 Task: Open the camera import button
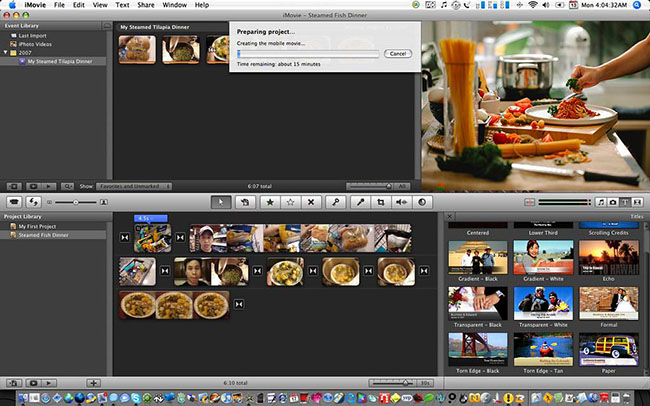click(x=15, y=202)
